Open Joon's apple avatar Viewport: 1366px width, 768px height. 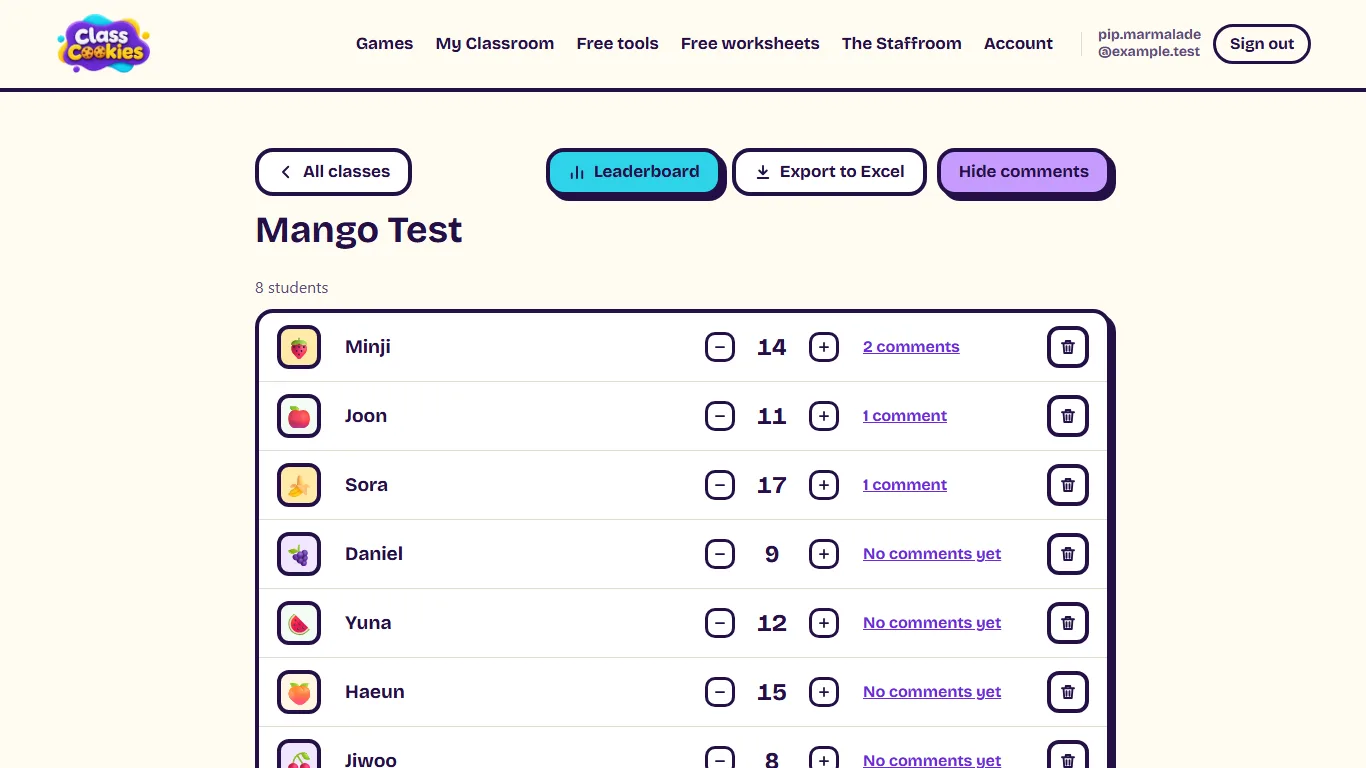[x=299, y=416]
